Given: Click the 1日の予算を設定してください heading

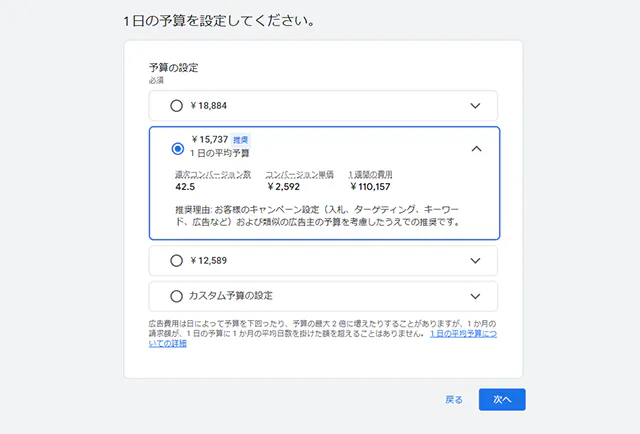Looking at the screenshot, I should [219, 21].
